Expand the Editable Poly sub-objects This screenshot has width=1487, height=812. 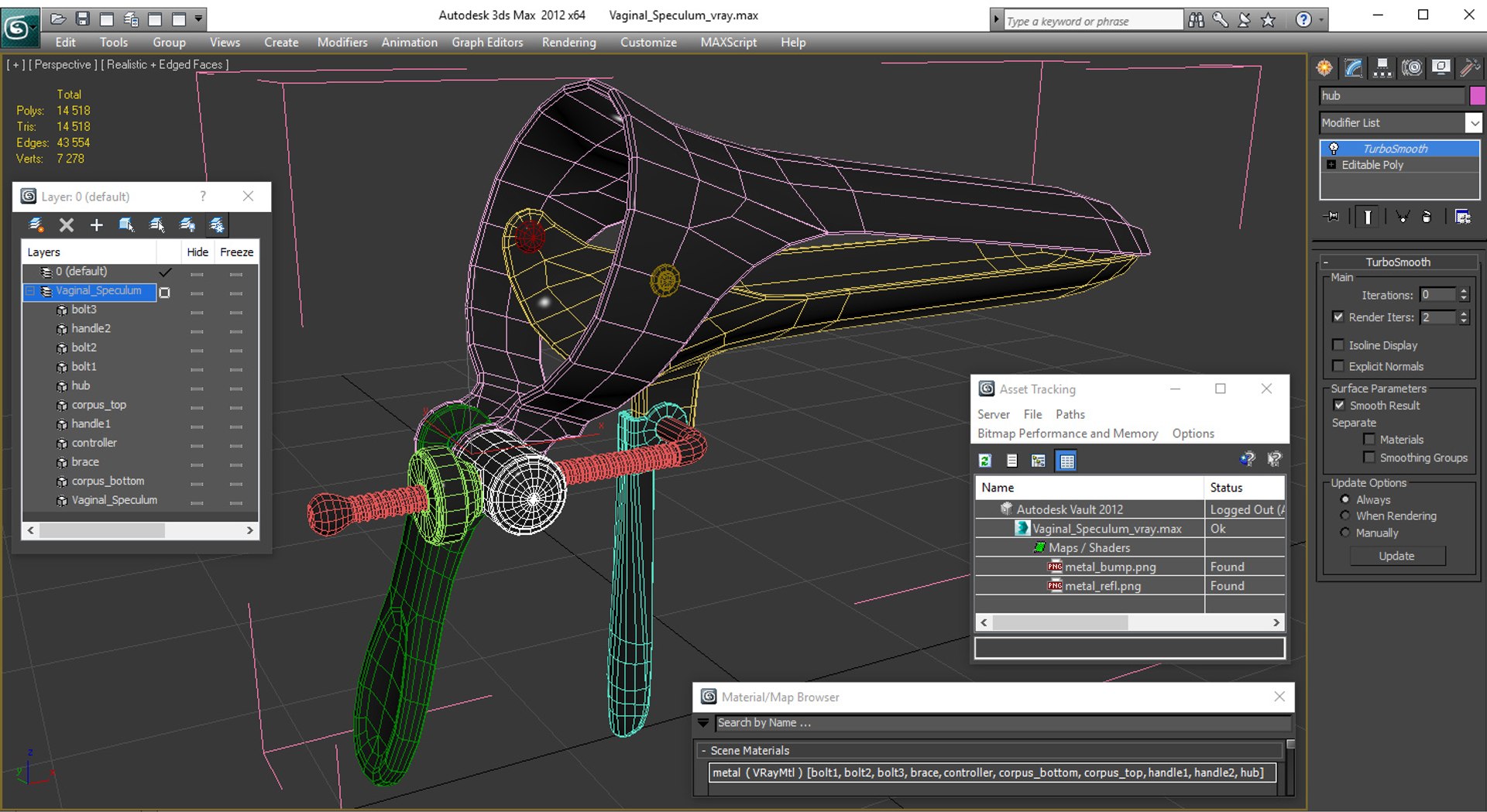click(1331, 165)
